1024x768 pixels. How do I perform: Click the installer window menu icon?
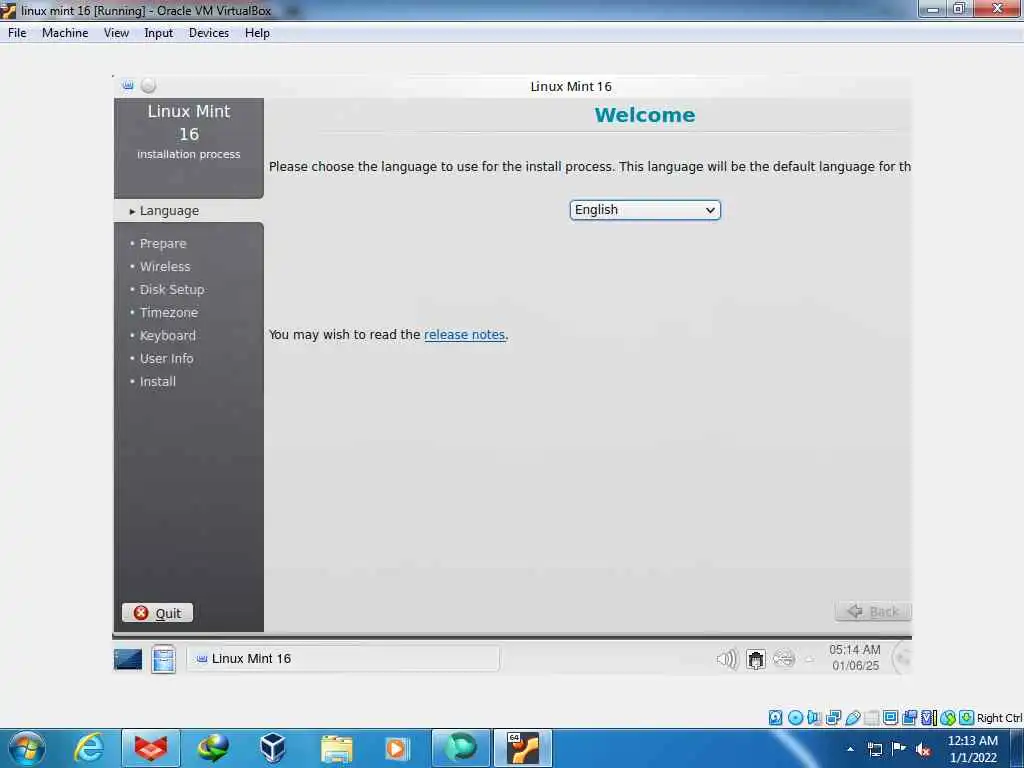pos(128,85)
